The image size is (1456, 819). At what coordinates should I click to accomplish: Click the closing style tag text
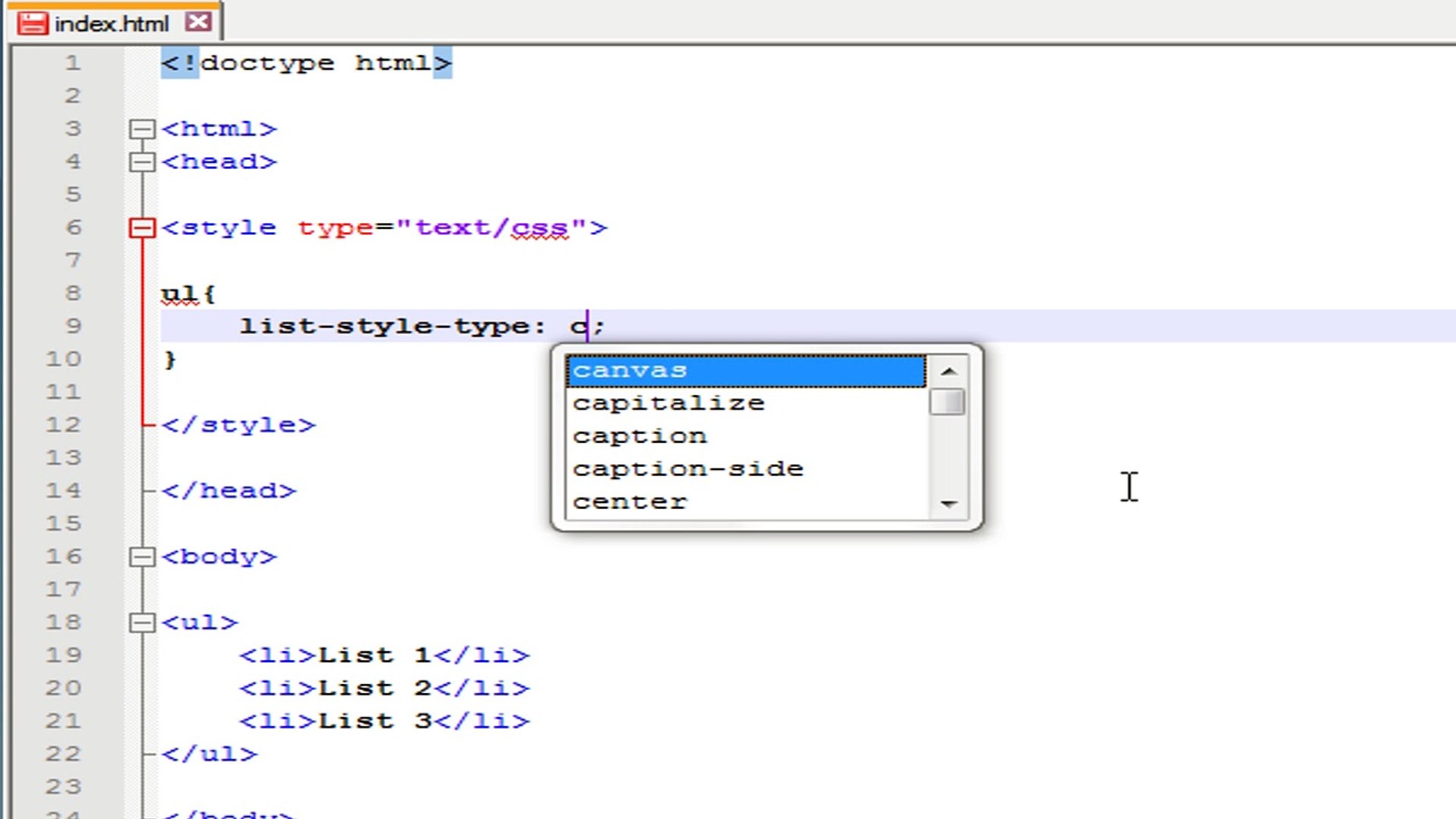[x=238, y=425]
